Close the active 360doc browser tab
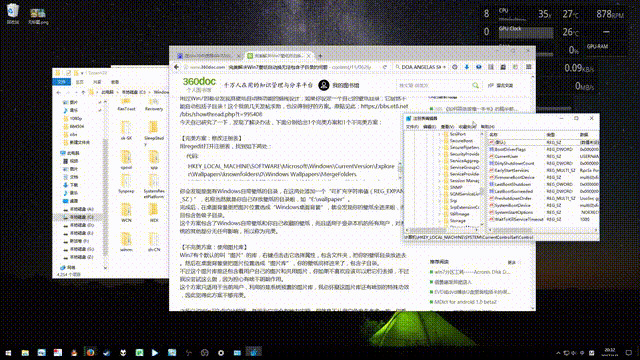The height and width of the screenshot is (360, 640). 309,56
